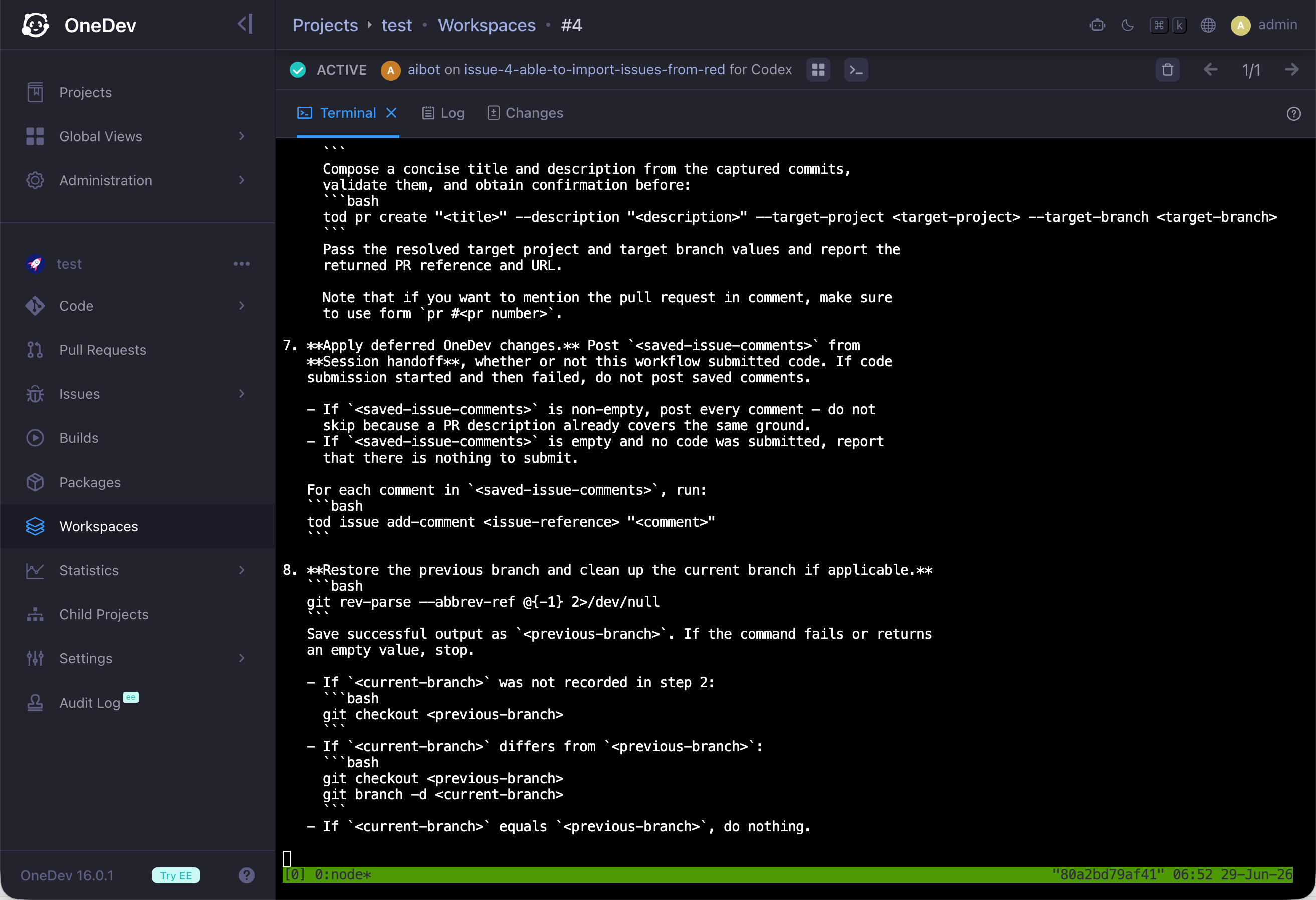The width and height of the screenshot is (1316, 900).
Task: Open the language globe icon
Action: point(1208,25)
